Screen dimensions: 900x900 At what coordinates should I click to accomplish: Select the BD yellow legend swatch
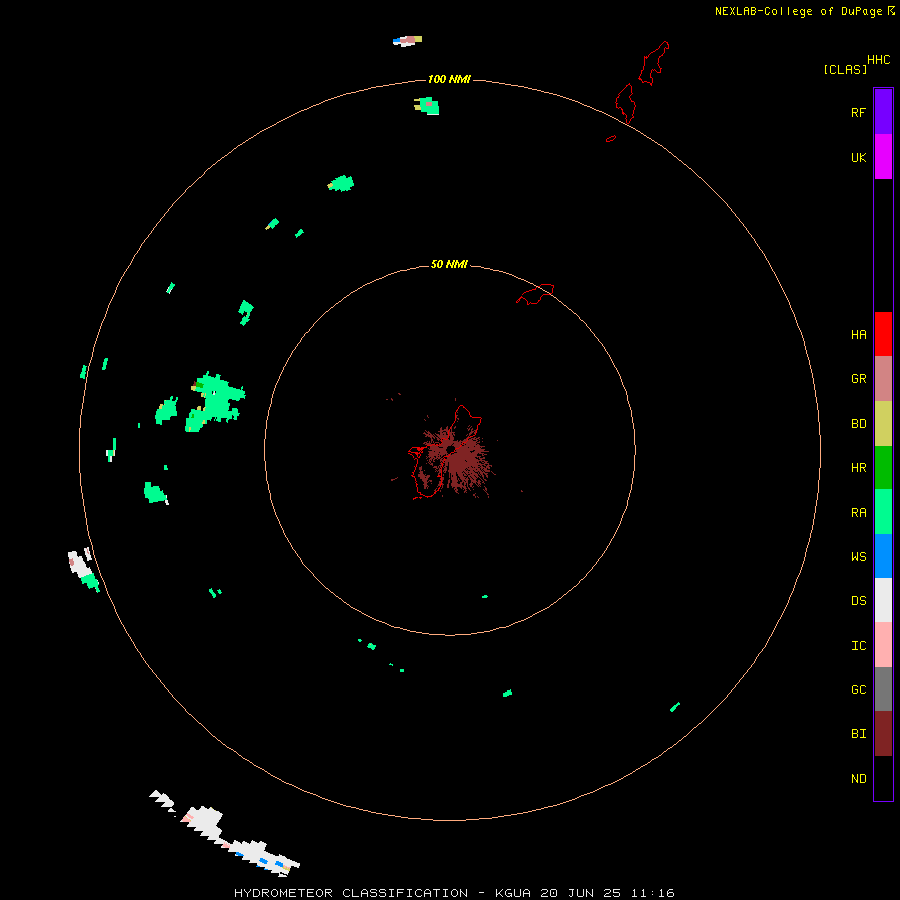pyautogui.click(x=883, y=424)
